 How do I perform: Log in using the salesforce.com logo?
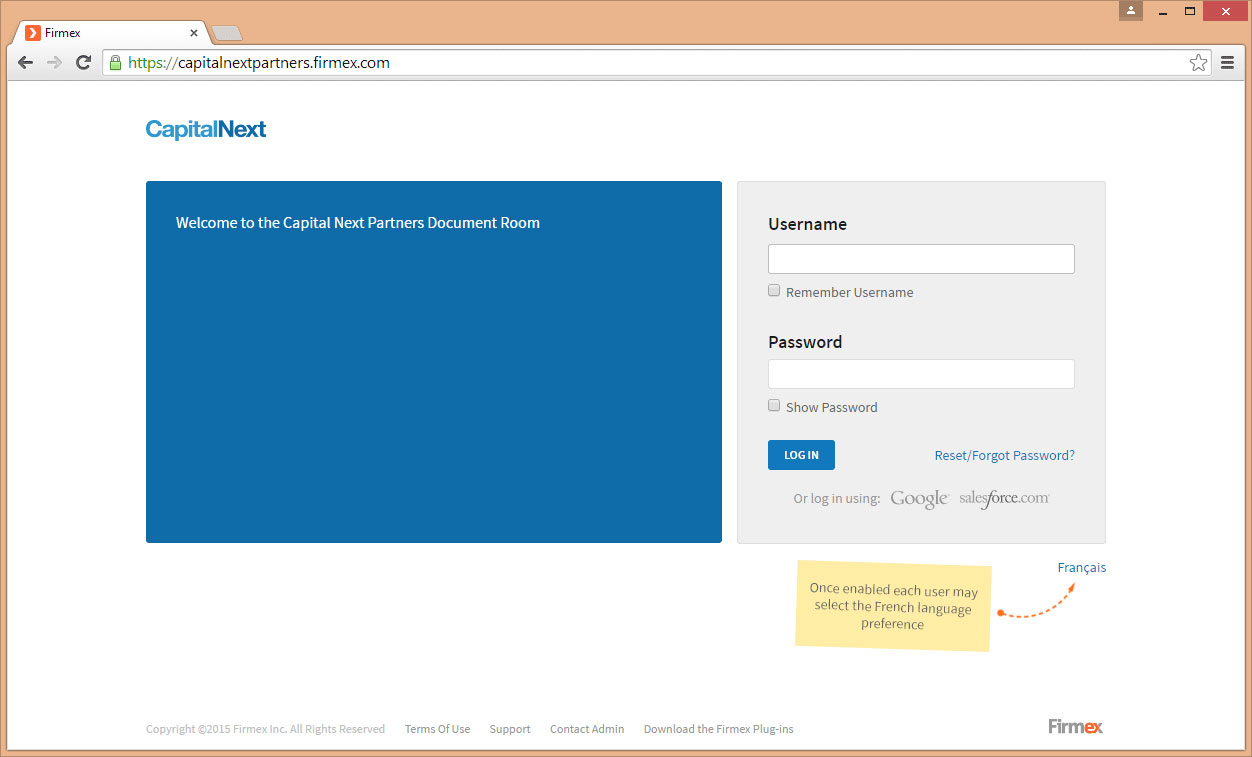(1004, 498)
